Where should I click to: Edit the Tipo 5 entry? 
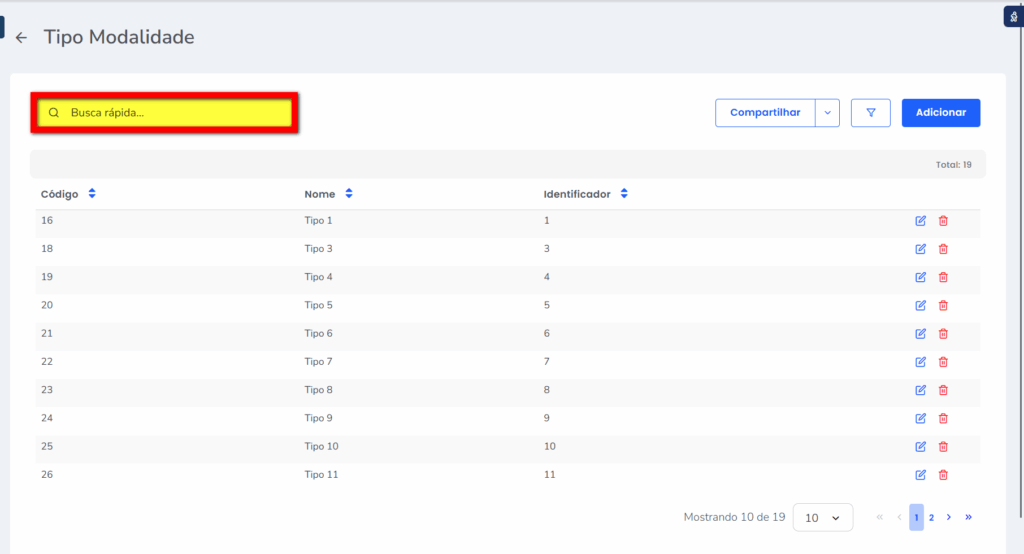point(920,305)
